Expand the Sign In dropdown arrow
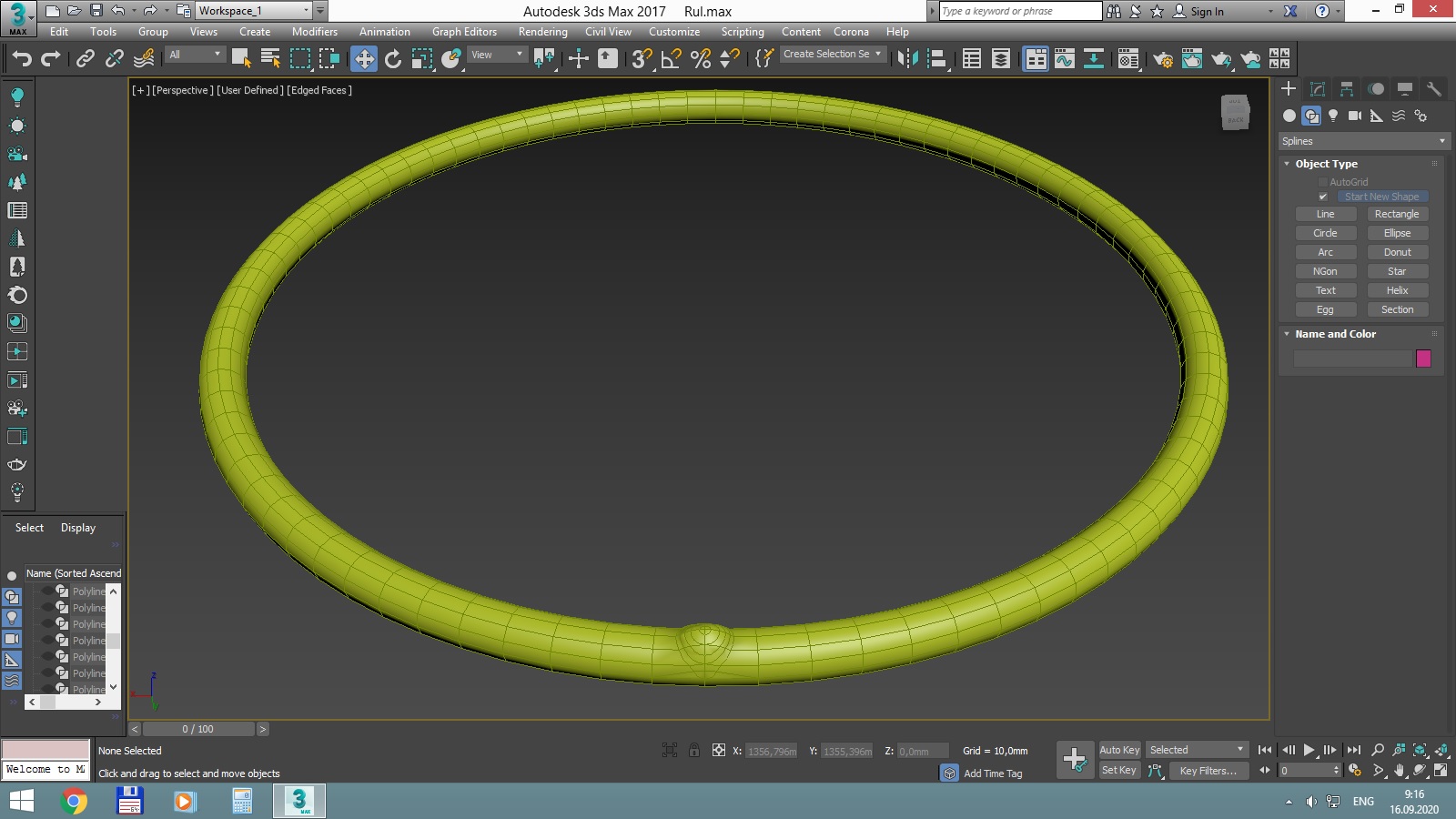Viewport: 1456px width, 819px height. [1271, 12]
